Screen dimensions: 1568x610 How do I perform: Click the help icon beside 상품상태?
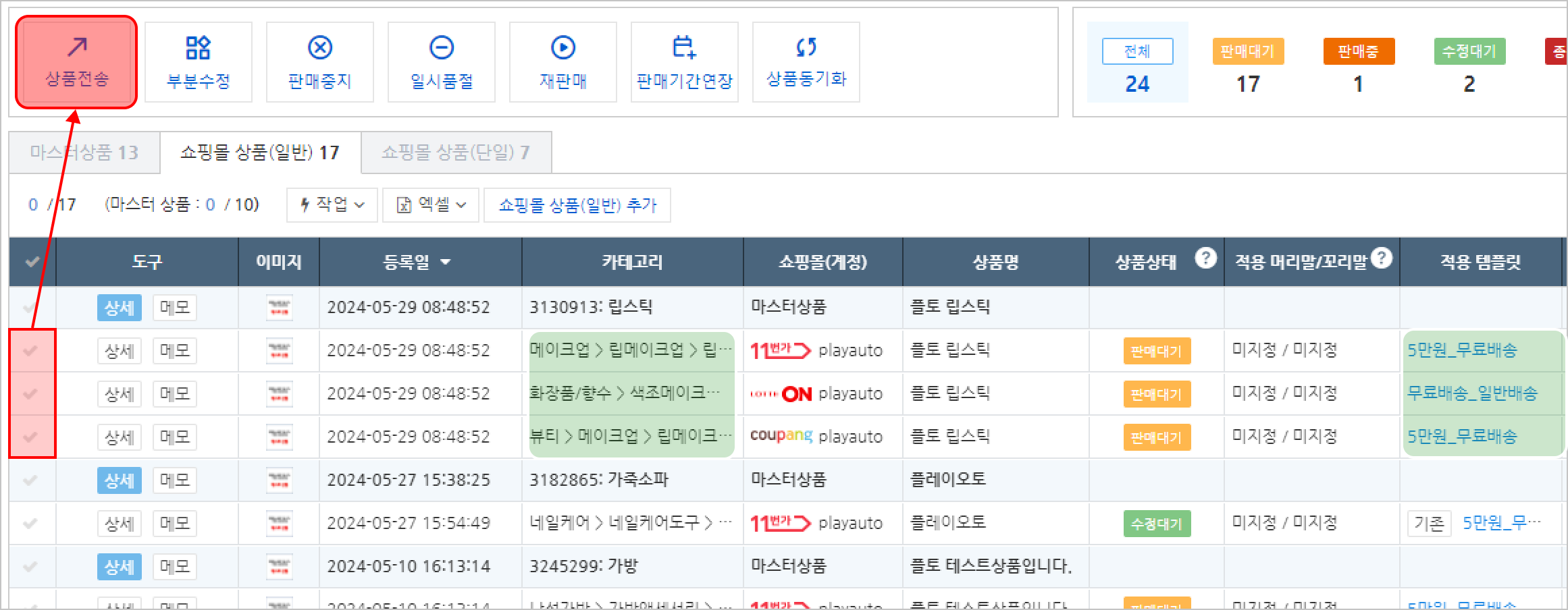1205,258
